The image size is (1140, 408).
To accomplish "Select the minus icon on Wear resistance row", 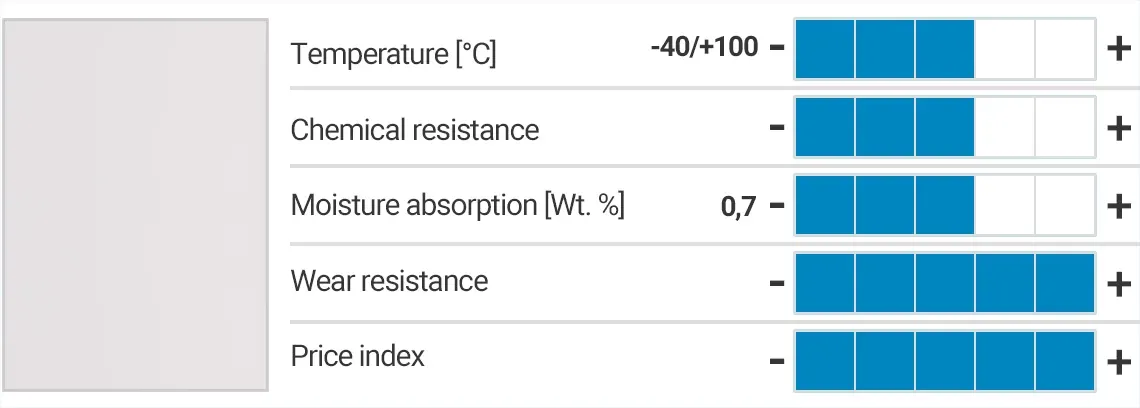I will click(x=777, y=284).
